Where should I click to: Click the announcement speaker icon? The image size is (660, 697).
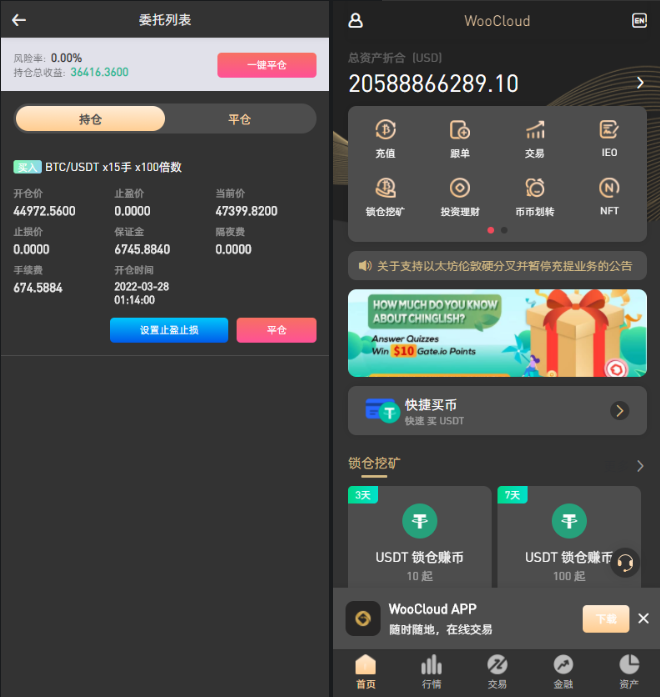pos(365,266)
